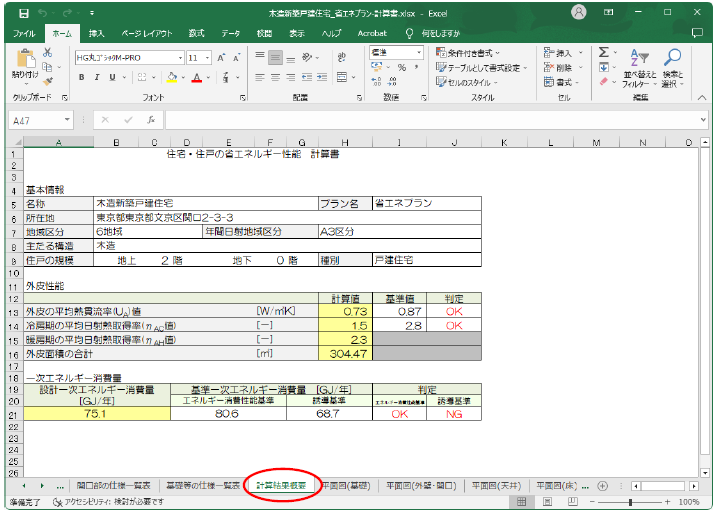Click the 書式 Format cells button

click(x=561, y=82)
